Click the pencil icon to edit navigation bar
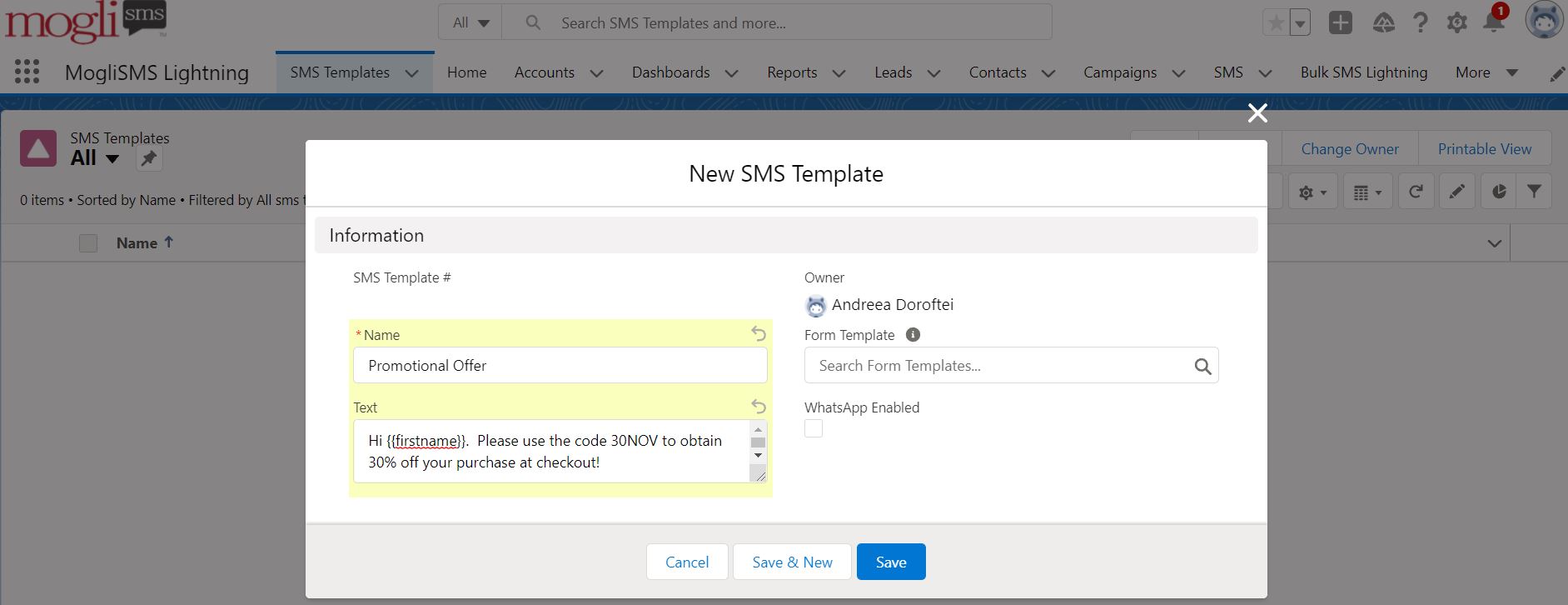Viewport: 1568px width, 605px height. pos(1556,74)
